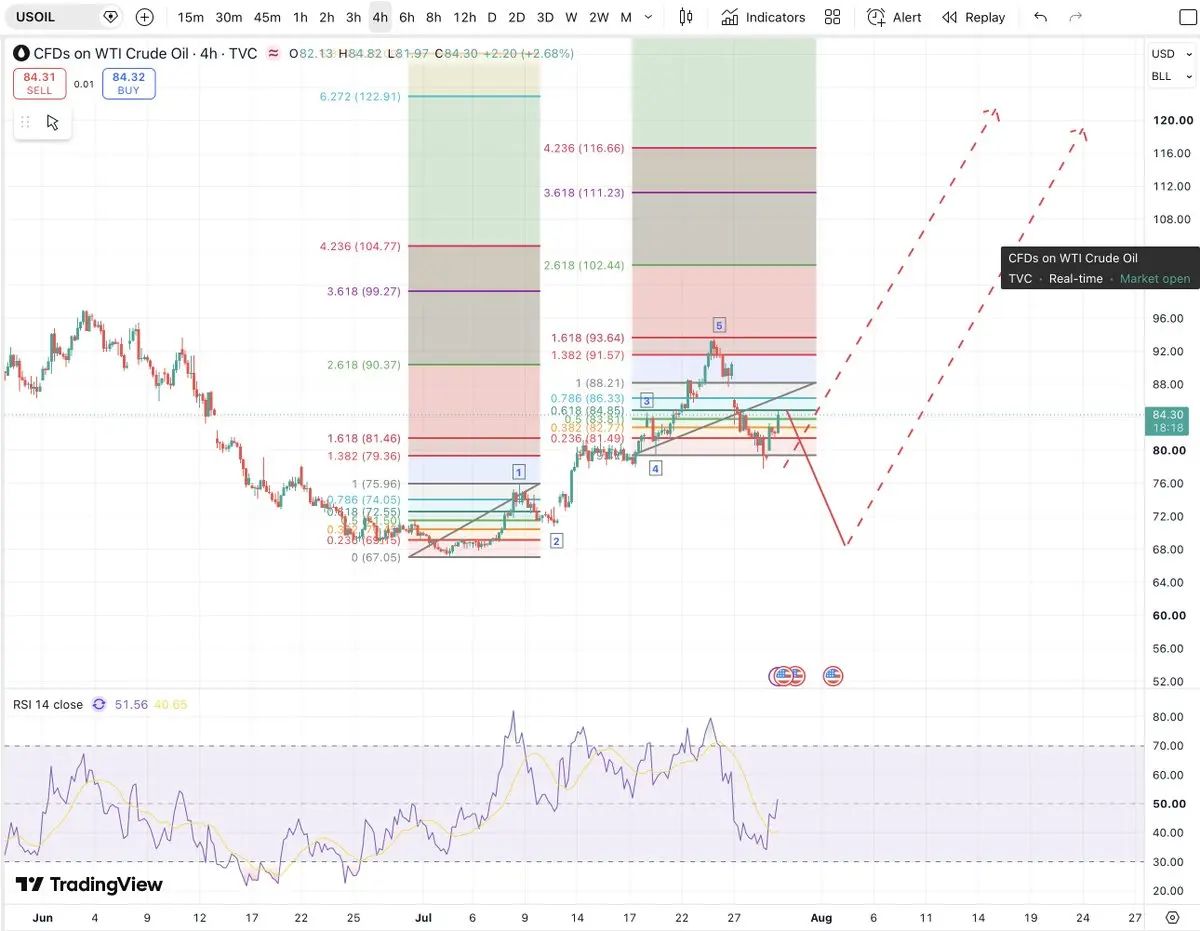Start bar Replay mode
Screen dimensions: 1200x931
click(973, 17)
